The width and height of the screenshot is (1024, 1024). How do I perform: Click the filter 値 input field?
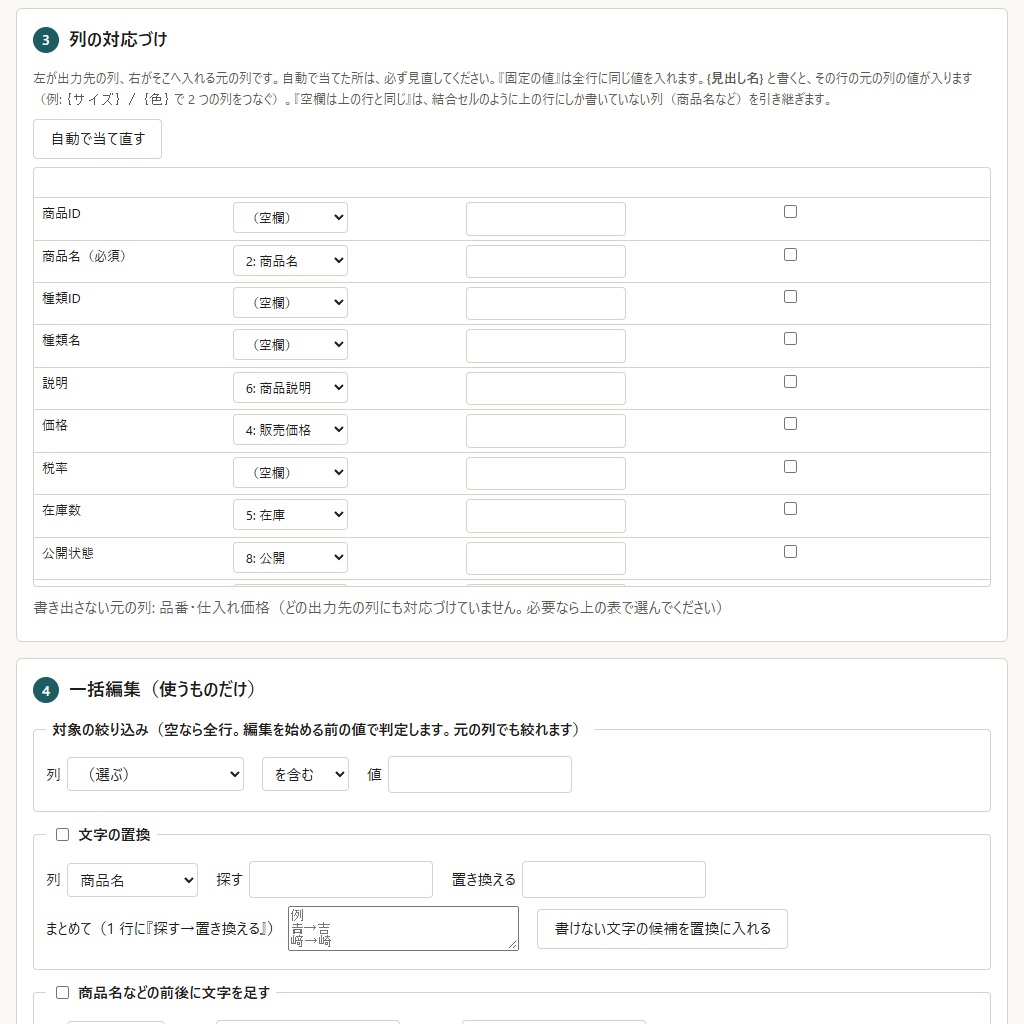click(x=479, y=775)
